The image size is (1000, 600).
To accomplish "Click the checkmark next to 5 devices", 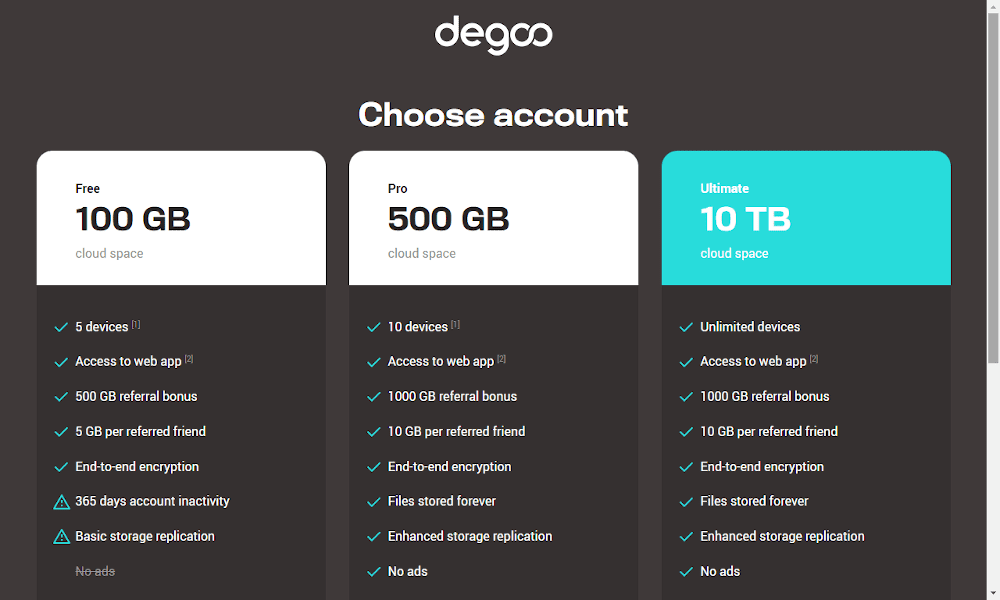I will tap(61, 327).
